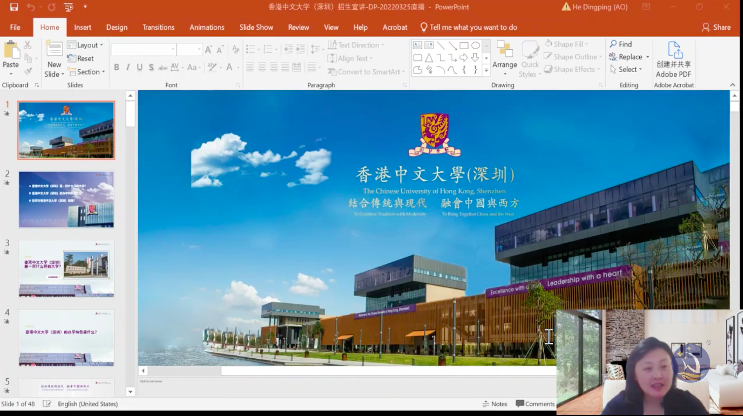Open the Arrange tool
This screenshot has width=743, height=416.
(504, 58)
